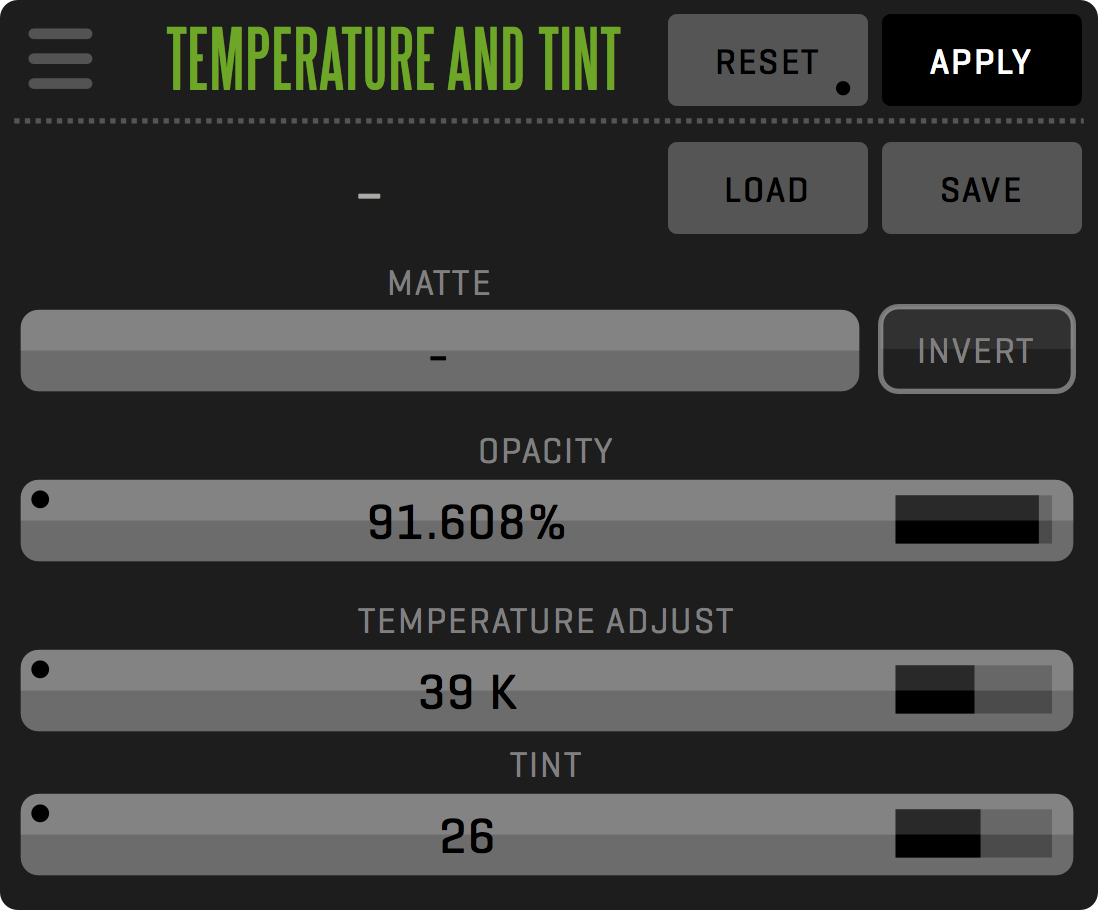Click the Opacity mini slider bar
Viewport: 1098px width, 910px height.
[973, 520]
